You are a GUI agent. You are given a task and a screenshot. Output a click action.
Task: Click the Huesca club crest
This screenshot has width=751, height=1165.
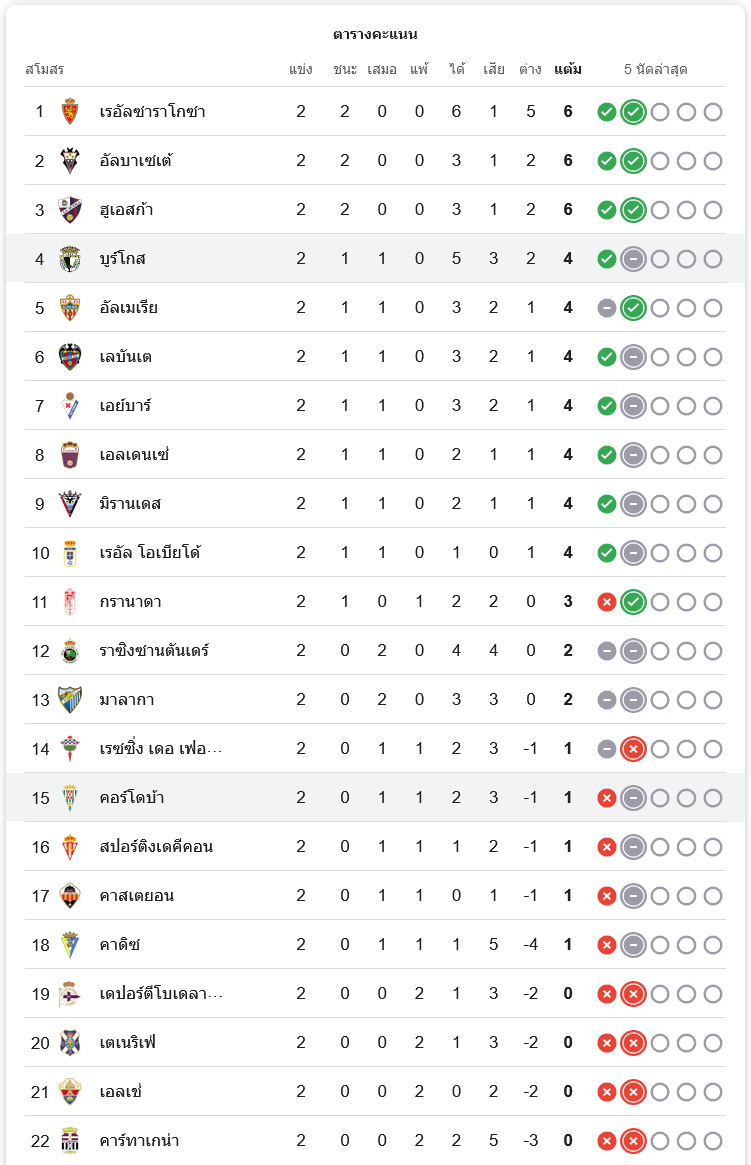pyautogui.click(x=70, y=209)
